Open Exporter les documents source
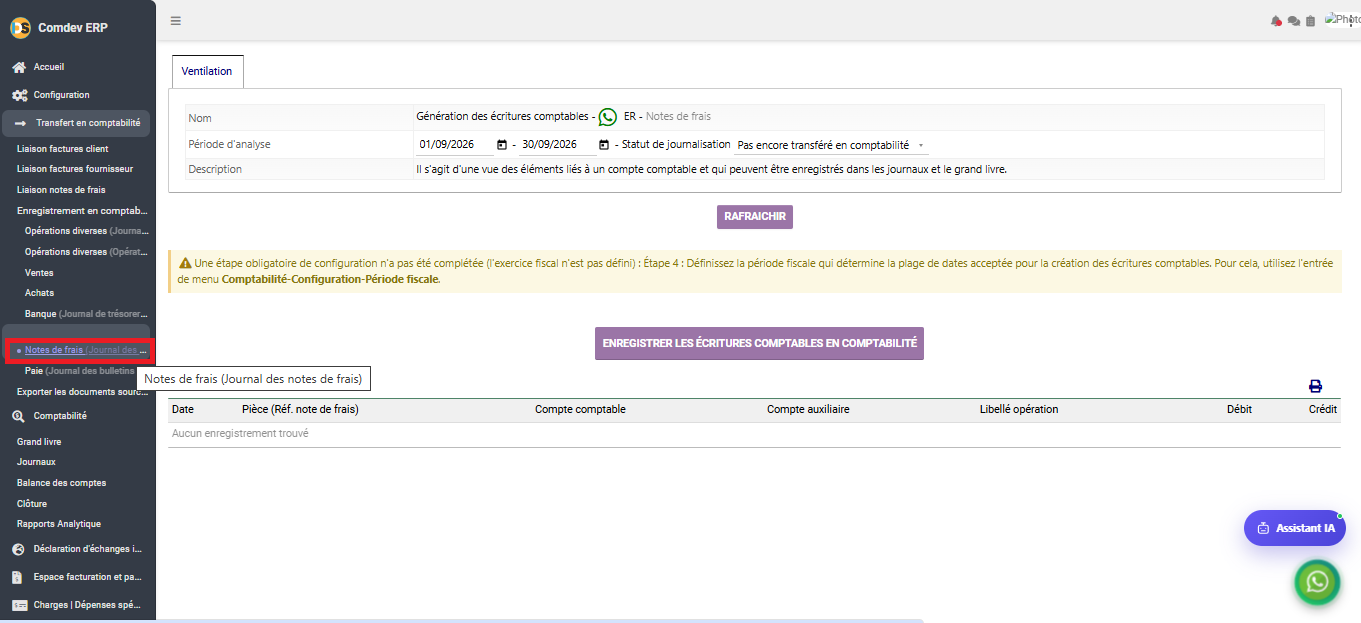1361x623 pixels. click(83, 392)
